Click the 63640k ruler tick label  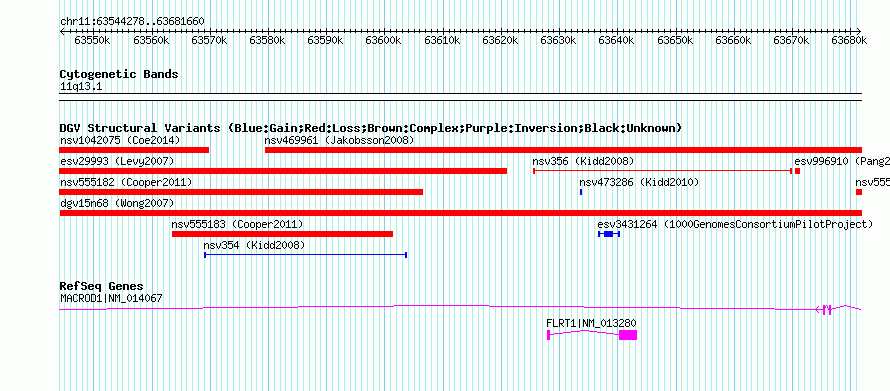(x=616, y=40)
